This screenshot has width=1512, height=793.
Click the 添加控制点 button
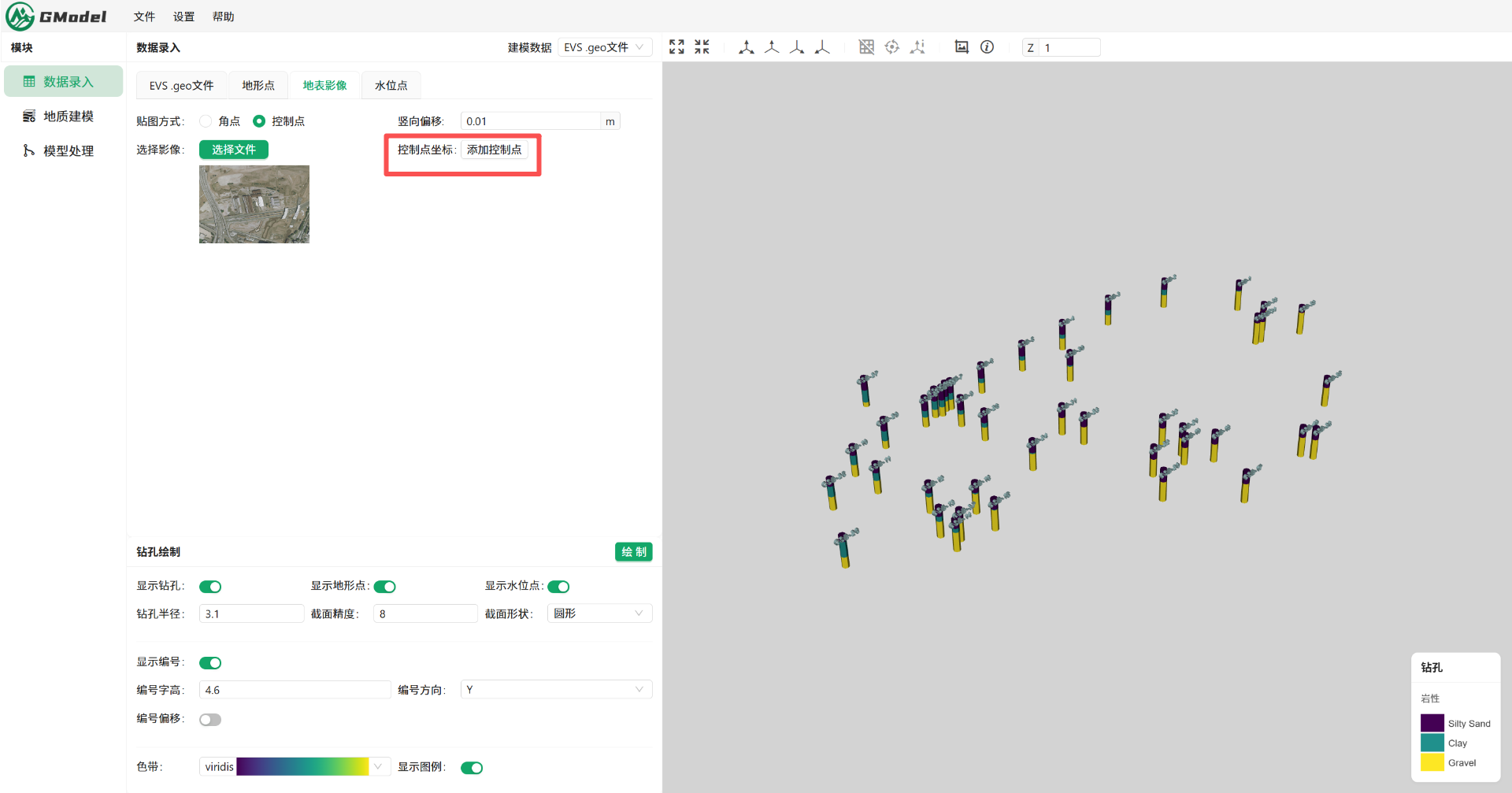494,150
